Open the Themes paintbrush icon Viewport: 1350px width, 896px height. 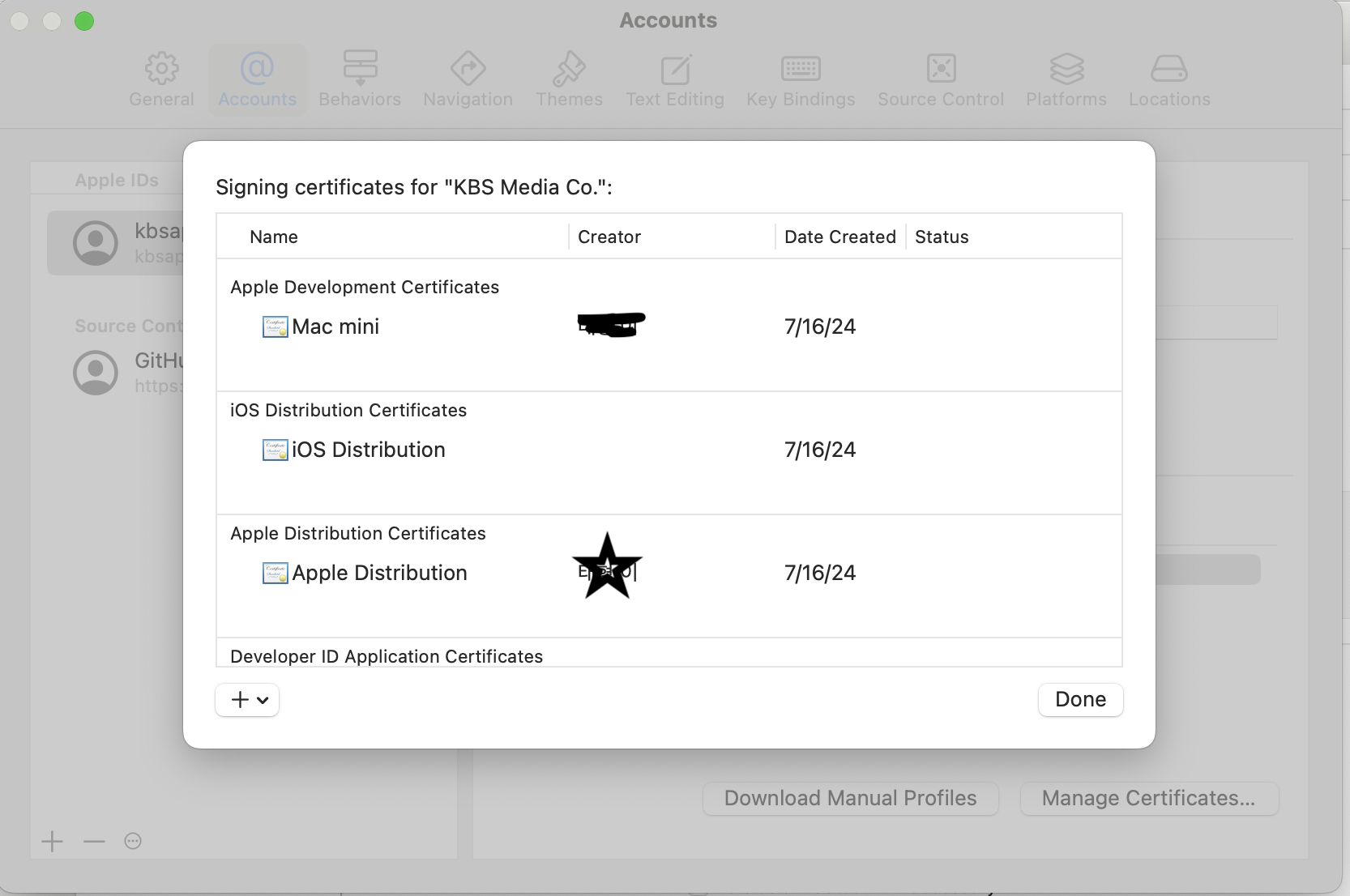tap(569, 69)
